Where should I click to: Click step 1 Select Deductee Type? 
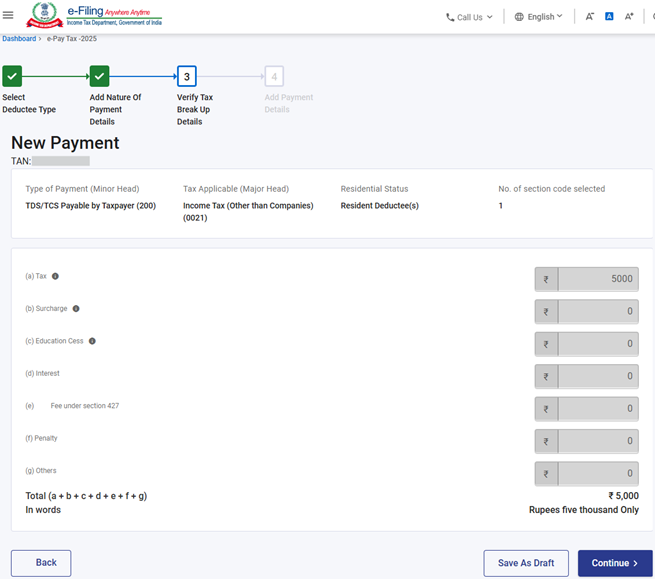pyautogui.click(x=12, y=76)
